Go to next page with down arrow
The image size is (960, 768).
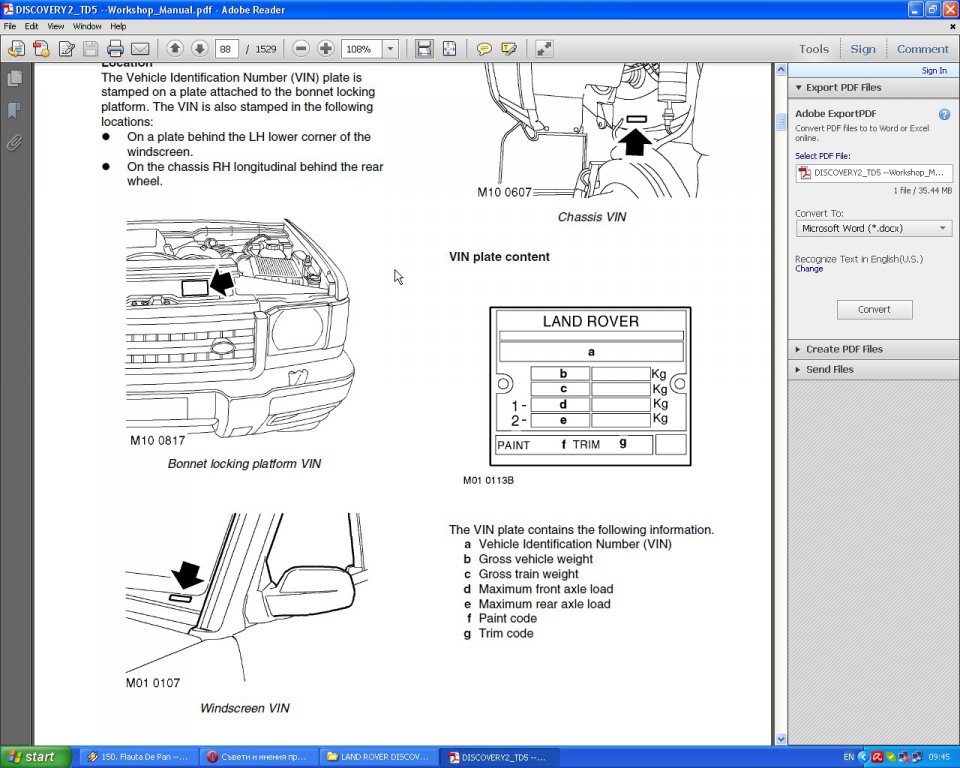point(199,49)
